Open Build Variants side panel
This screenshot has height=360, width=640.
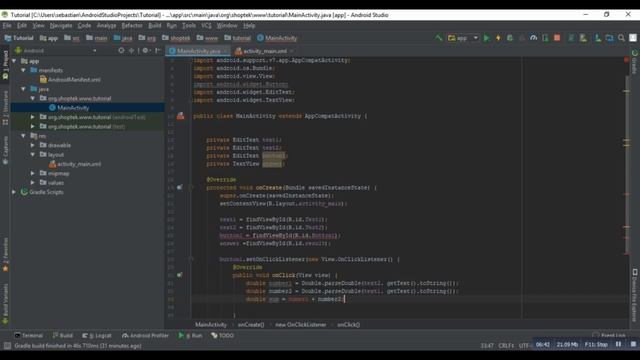[x=5, y=304]
